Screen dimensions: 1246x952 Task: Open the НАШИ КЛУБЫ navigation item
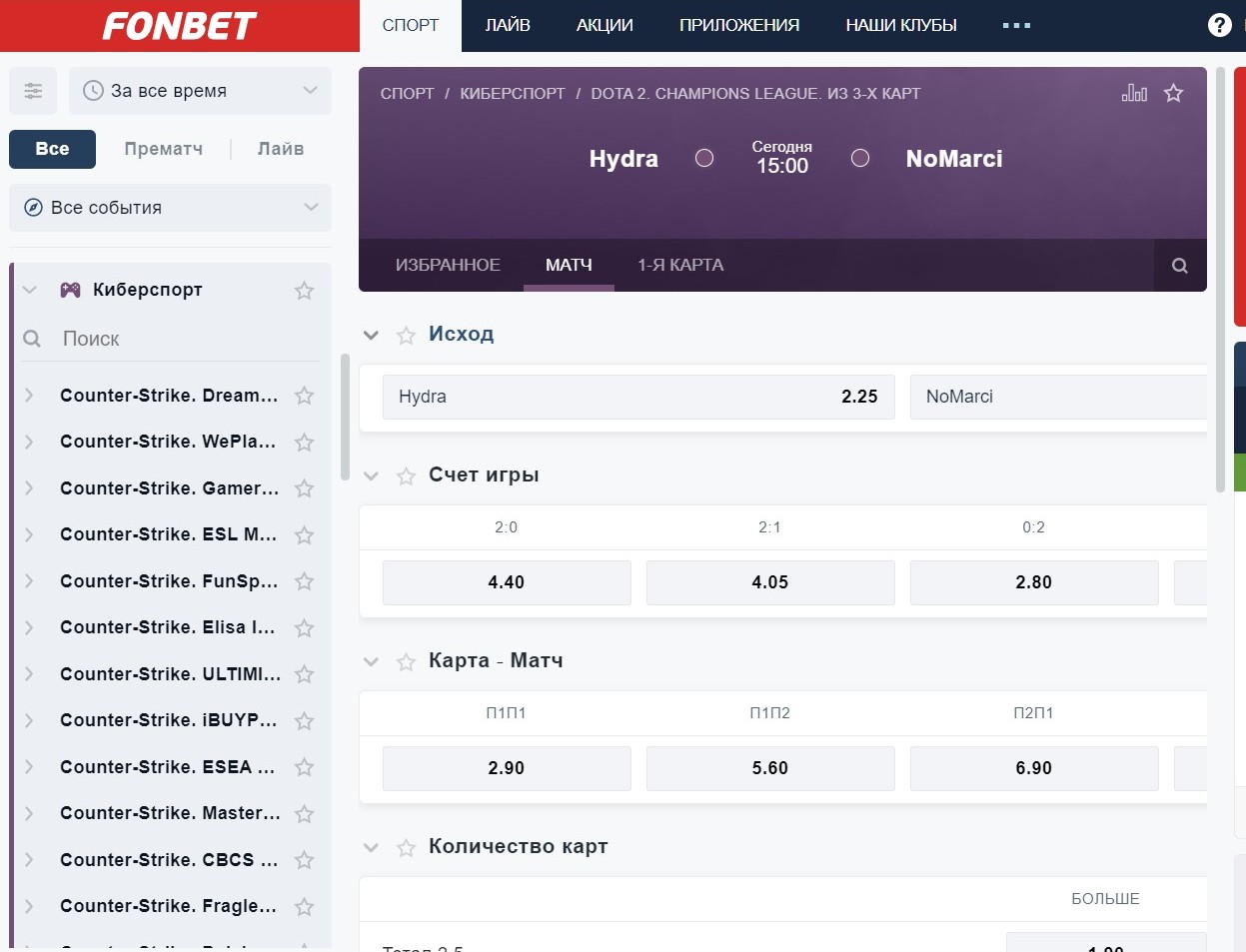tap(901, 26)
